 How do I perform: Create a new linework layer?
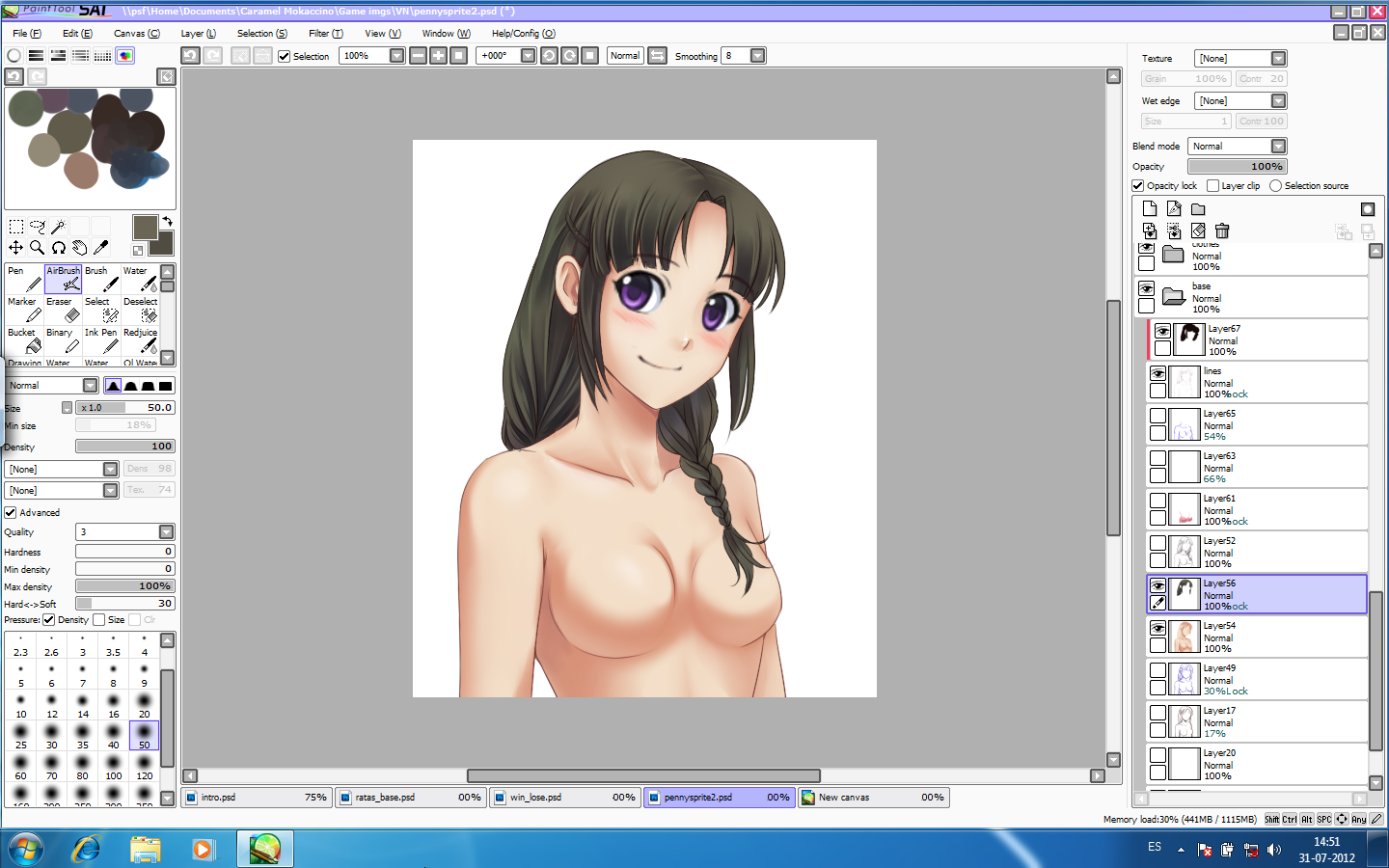tap(1174, 208)
